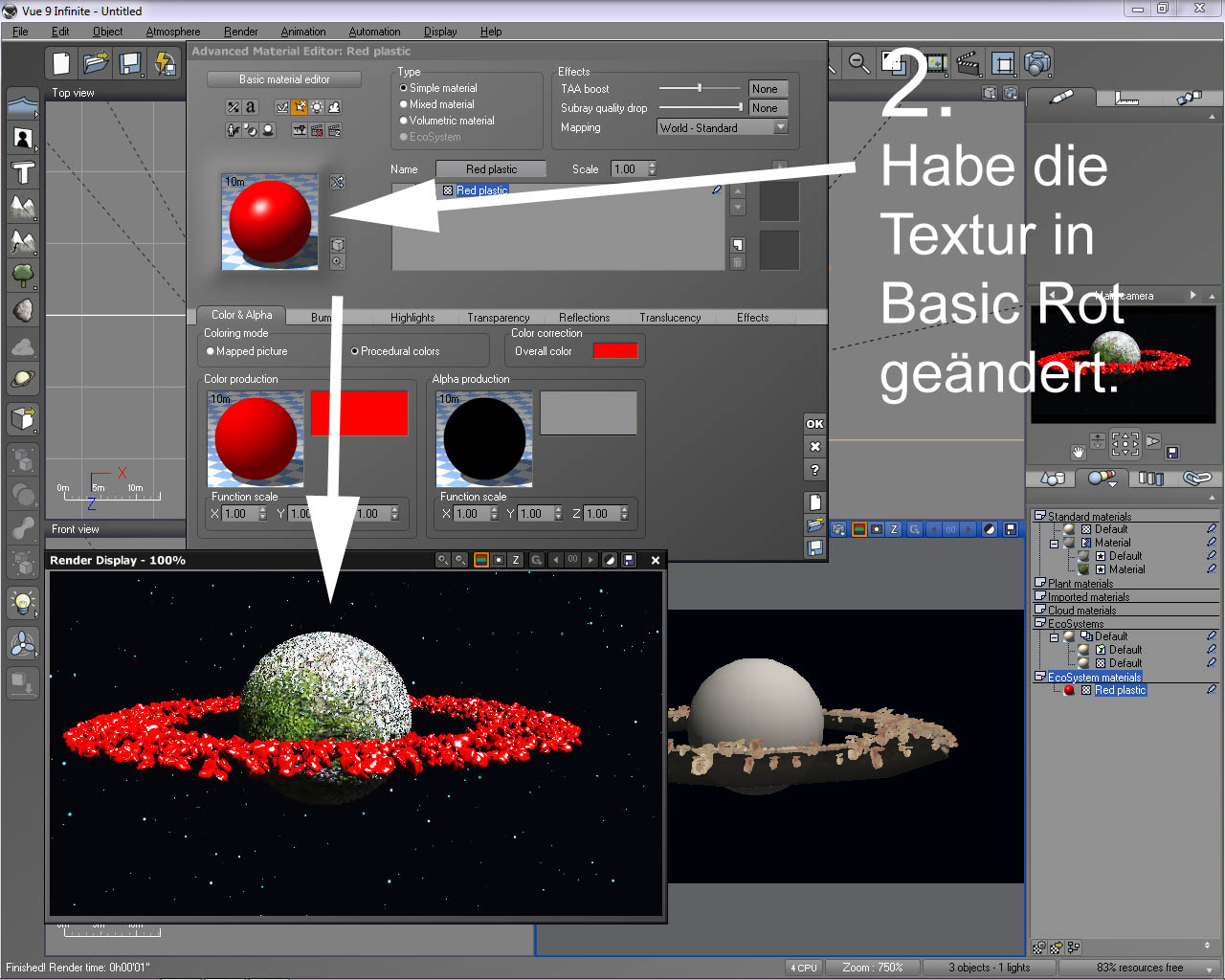The image size is (1225, 980).
Task: Cancel the material editor with the X button
Action: click(x=814, y=447)
